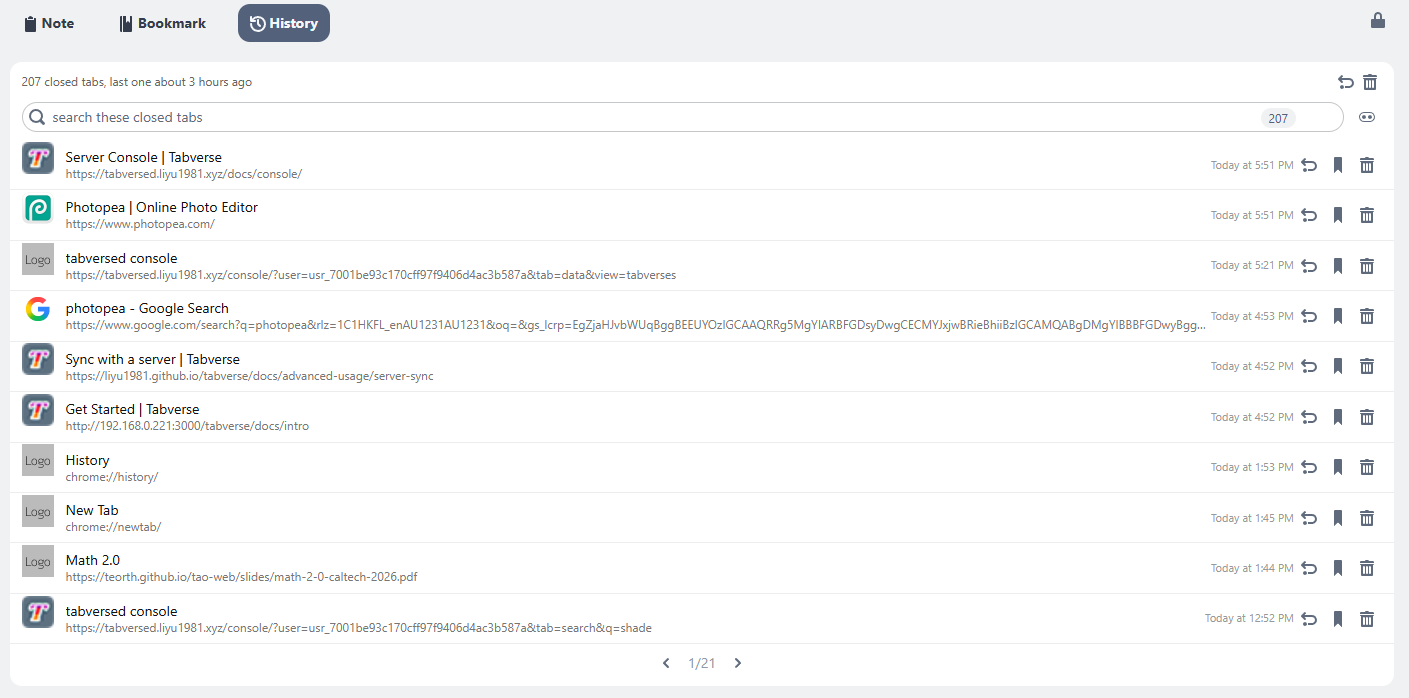This screenshot has height=698, width=1409.
Task: Click '207 closed tabs' summary text
Action: tap(137, 82)
